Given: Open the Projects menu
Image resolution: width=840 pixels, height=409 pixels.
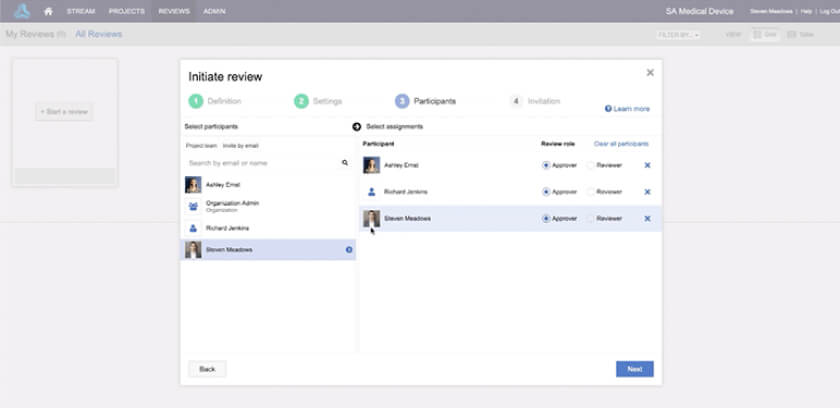Looking at the screenshot, I should tap(126, 11).
